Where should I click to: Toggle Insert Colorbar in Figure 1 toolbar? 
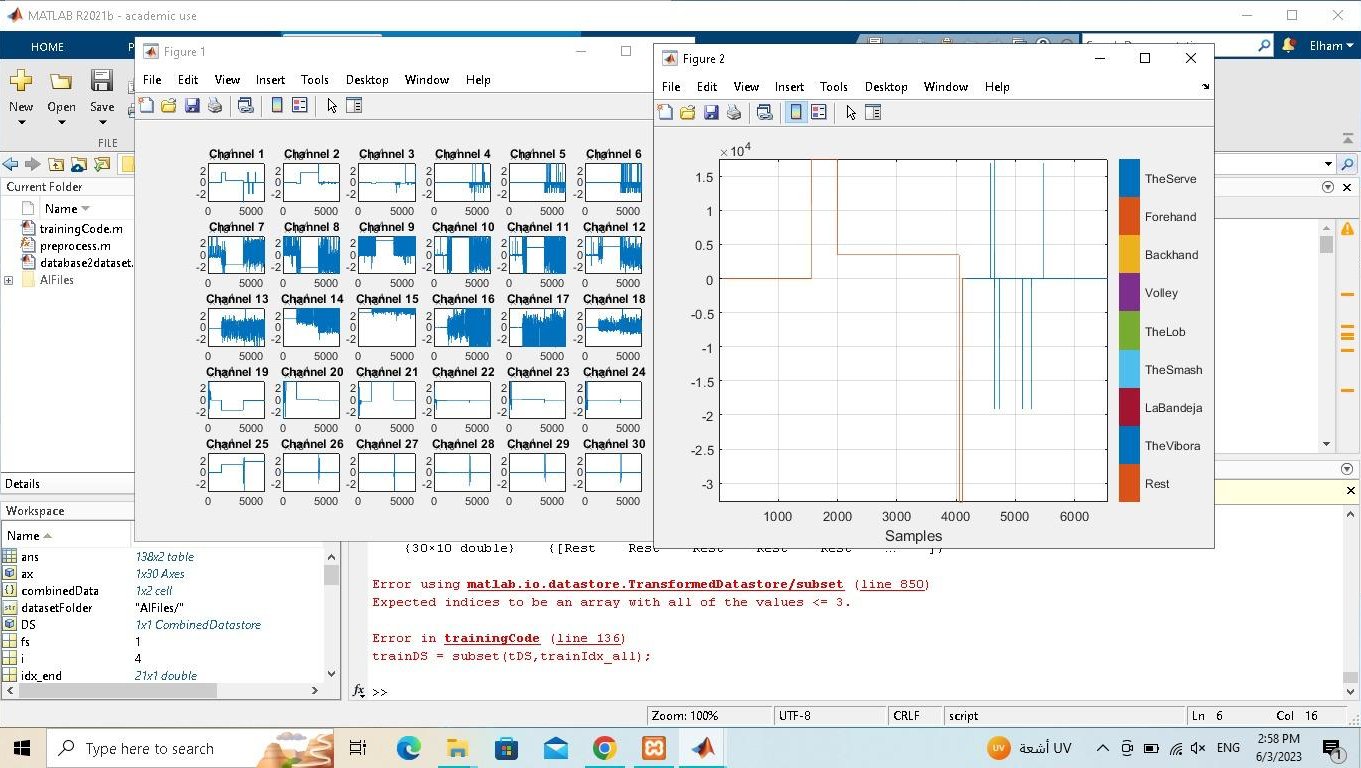pyautogui.click(x=277, y=106)
